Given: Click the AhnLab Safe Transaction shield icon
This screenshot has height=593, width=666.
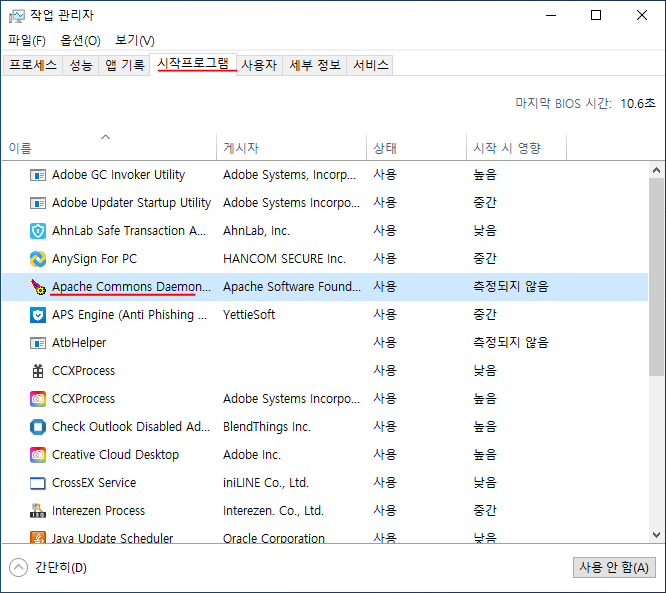Looking at the screenshot, I should pyautogui.click(x=38, y=231).
